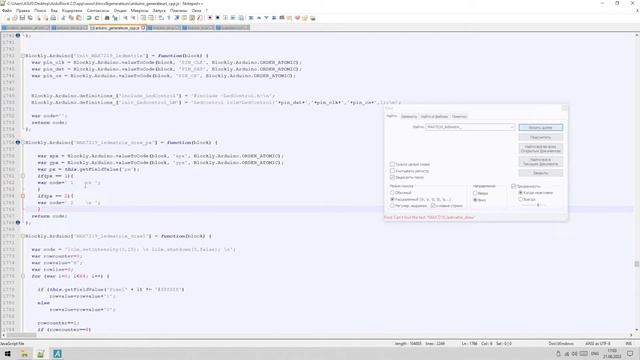The image size is (640, 360).
Task: Click the 'Подсчитать' button
Action: pyautogui.click(x=540, y=137)
